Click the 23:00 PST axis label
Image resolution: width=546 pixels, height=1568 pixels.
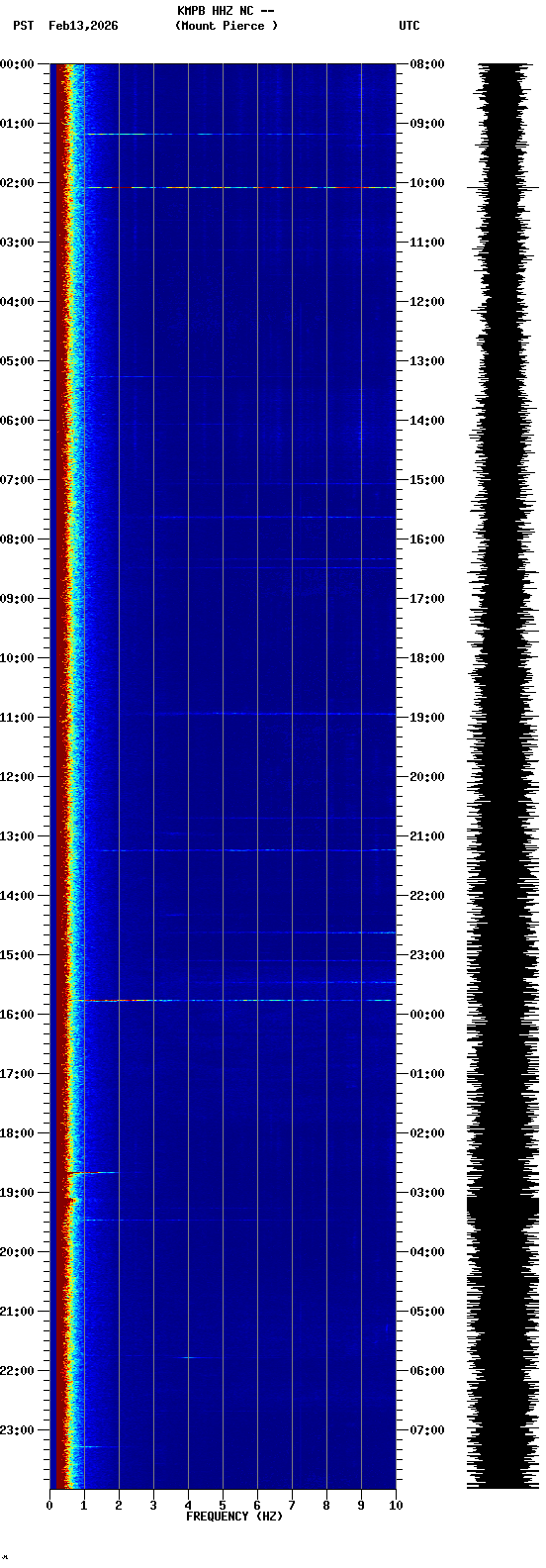coord(17,1430)
